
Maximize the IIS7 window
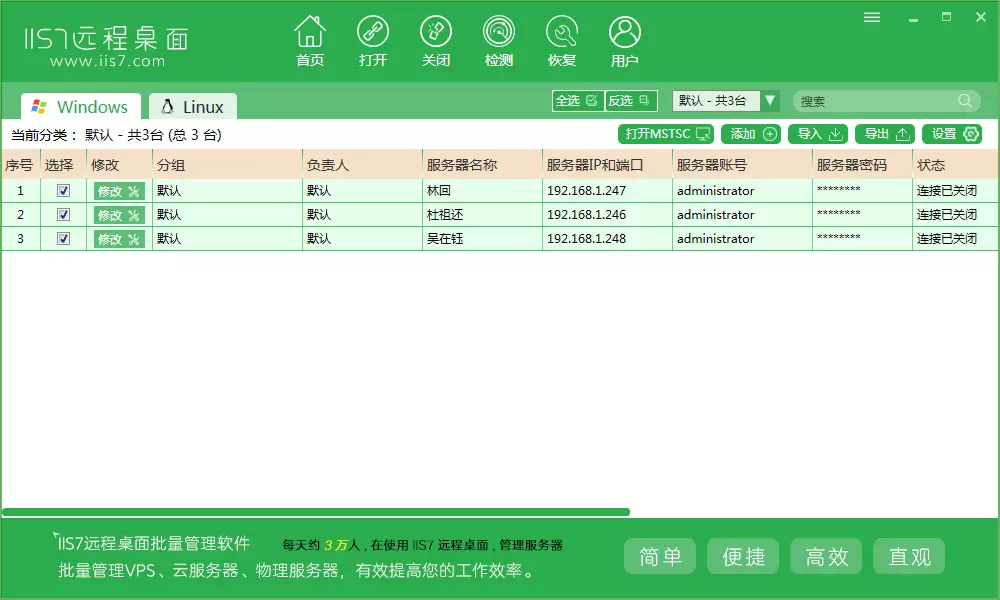[x=946, y=17]
